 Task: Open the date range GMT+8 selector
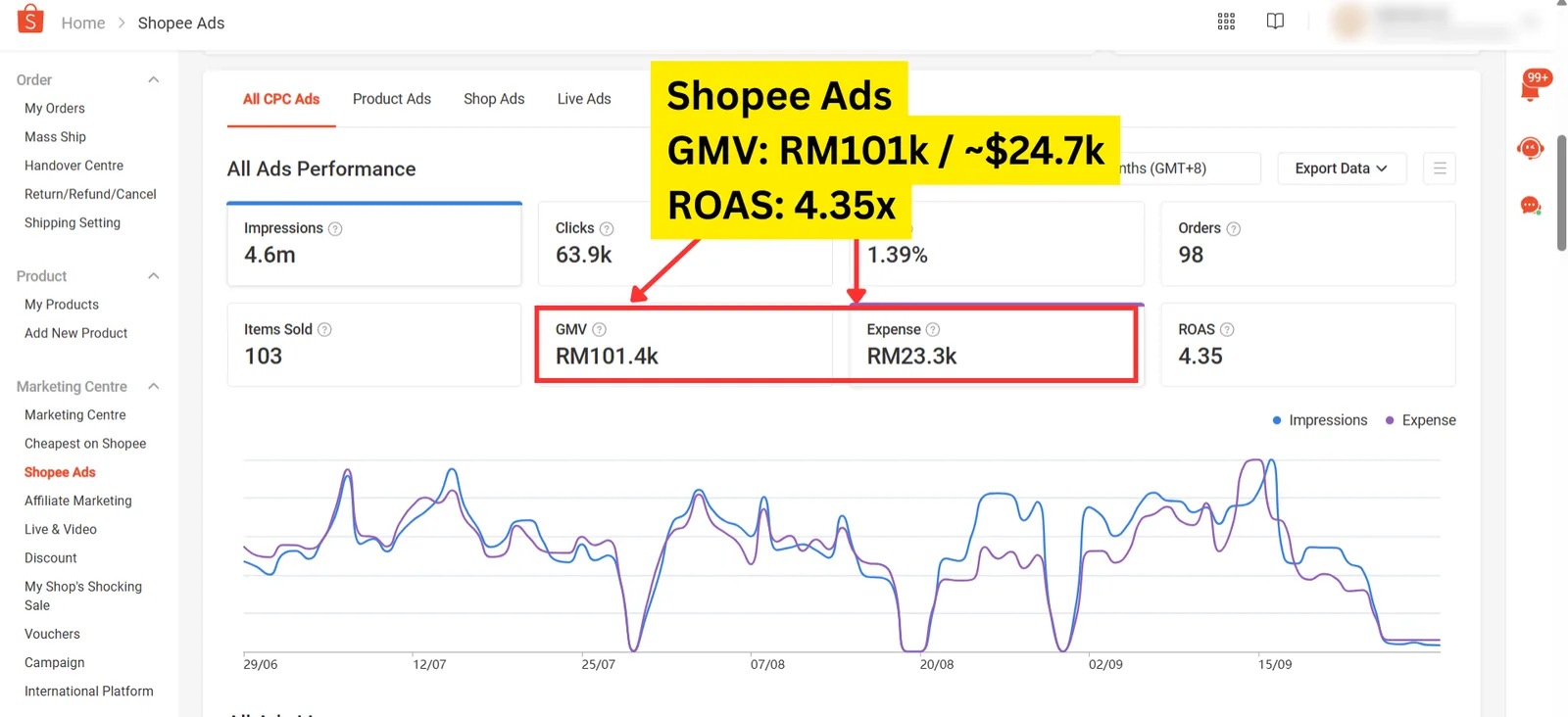(1190, 168)
